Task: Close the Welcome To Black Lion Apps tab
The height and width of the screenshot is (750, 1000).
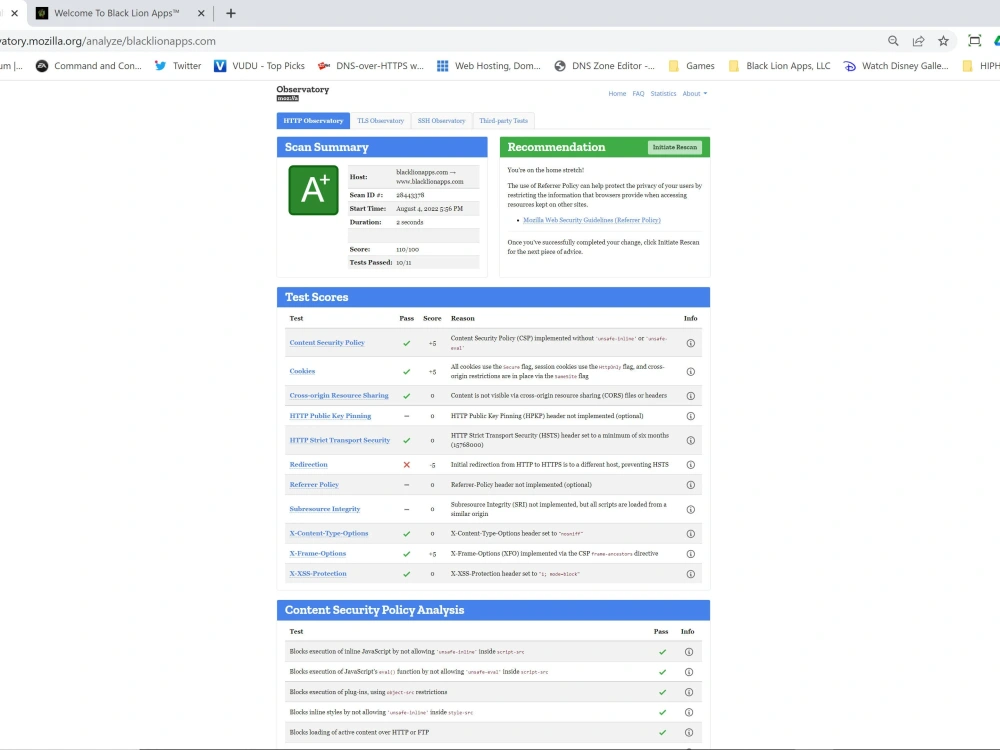Action: (201, 13)
